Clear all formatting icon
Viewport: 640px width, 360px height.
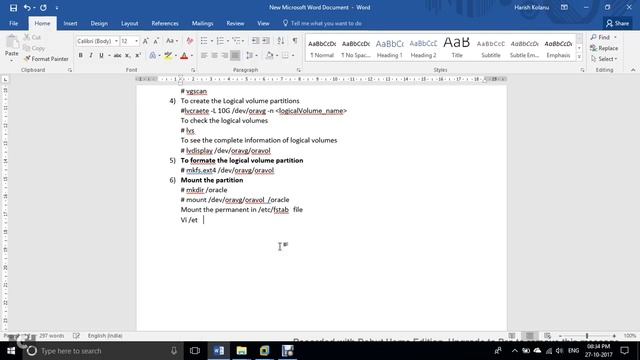pos(189,41)
